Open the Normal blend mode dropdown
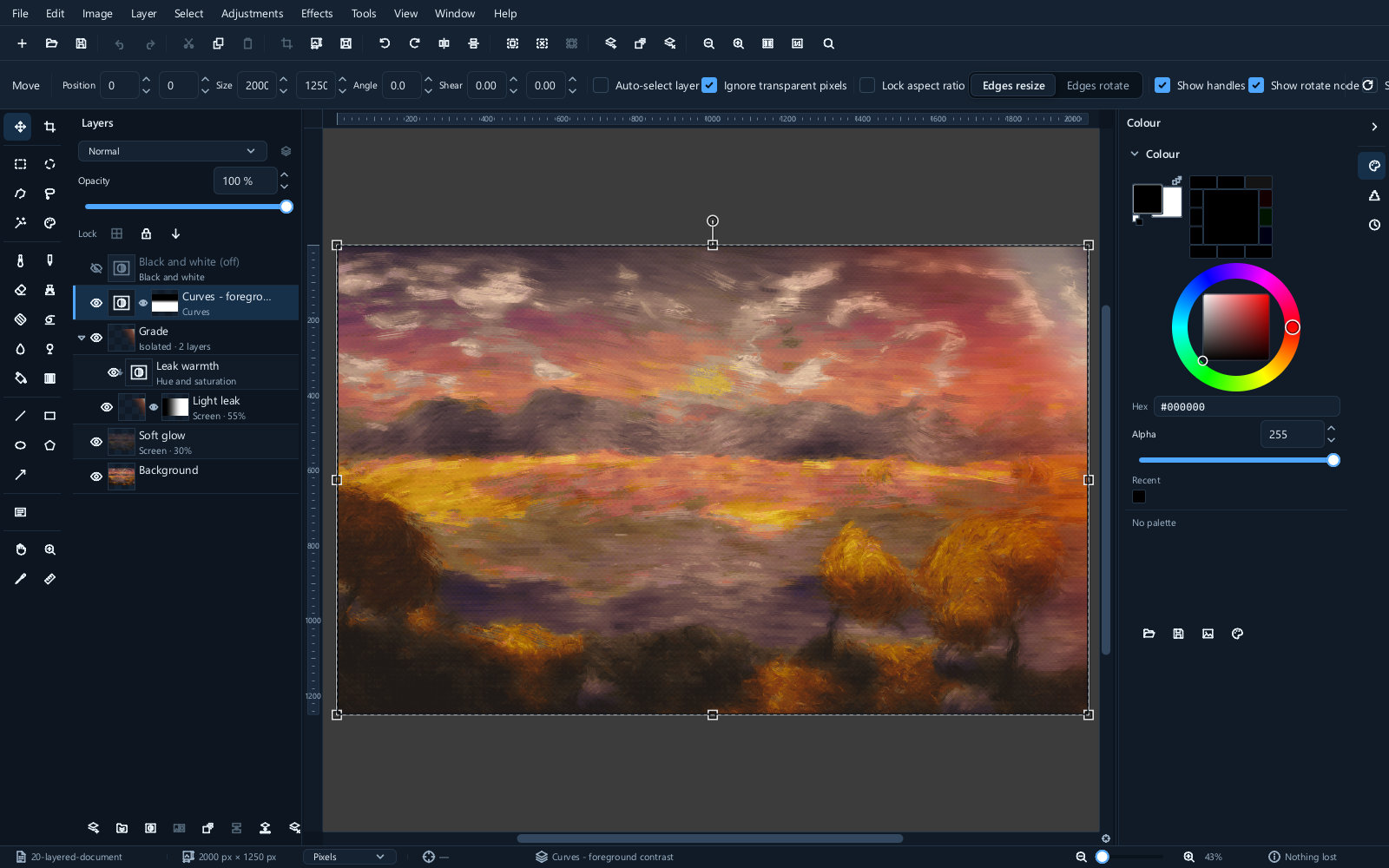Image resolution: width=1389 pixels, height=868 pixels. point(172,151)
